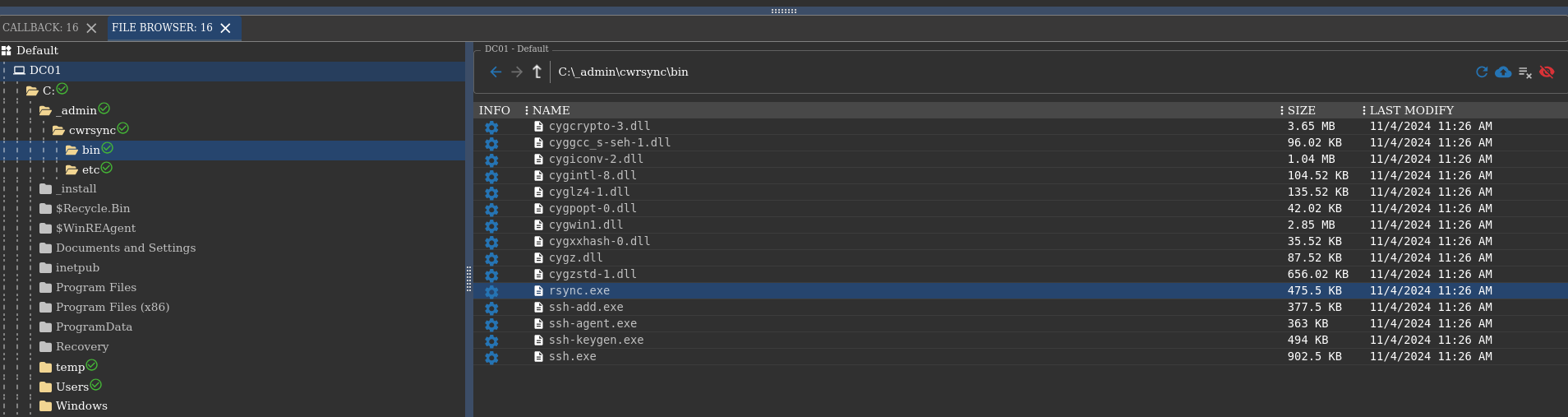Toggle the red hidden-files eye icon
1568x417 pixels.
click(1547, 72)
